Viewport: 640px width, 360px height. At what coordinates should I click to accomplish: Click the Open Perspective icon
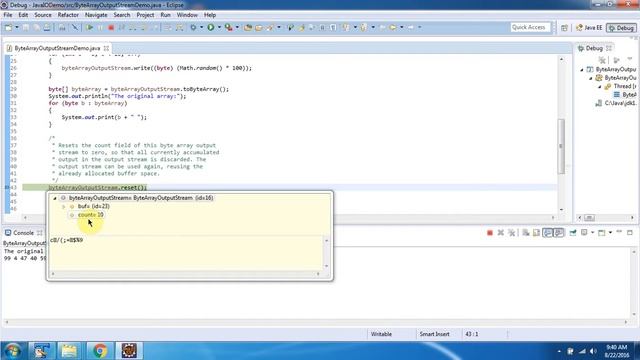(x=564, y=28)
